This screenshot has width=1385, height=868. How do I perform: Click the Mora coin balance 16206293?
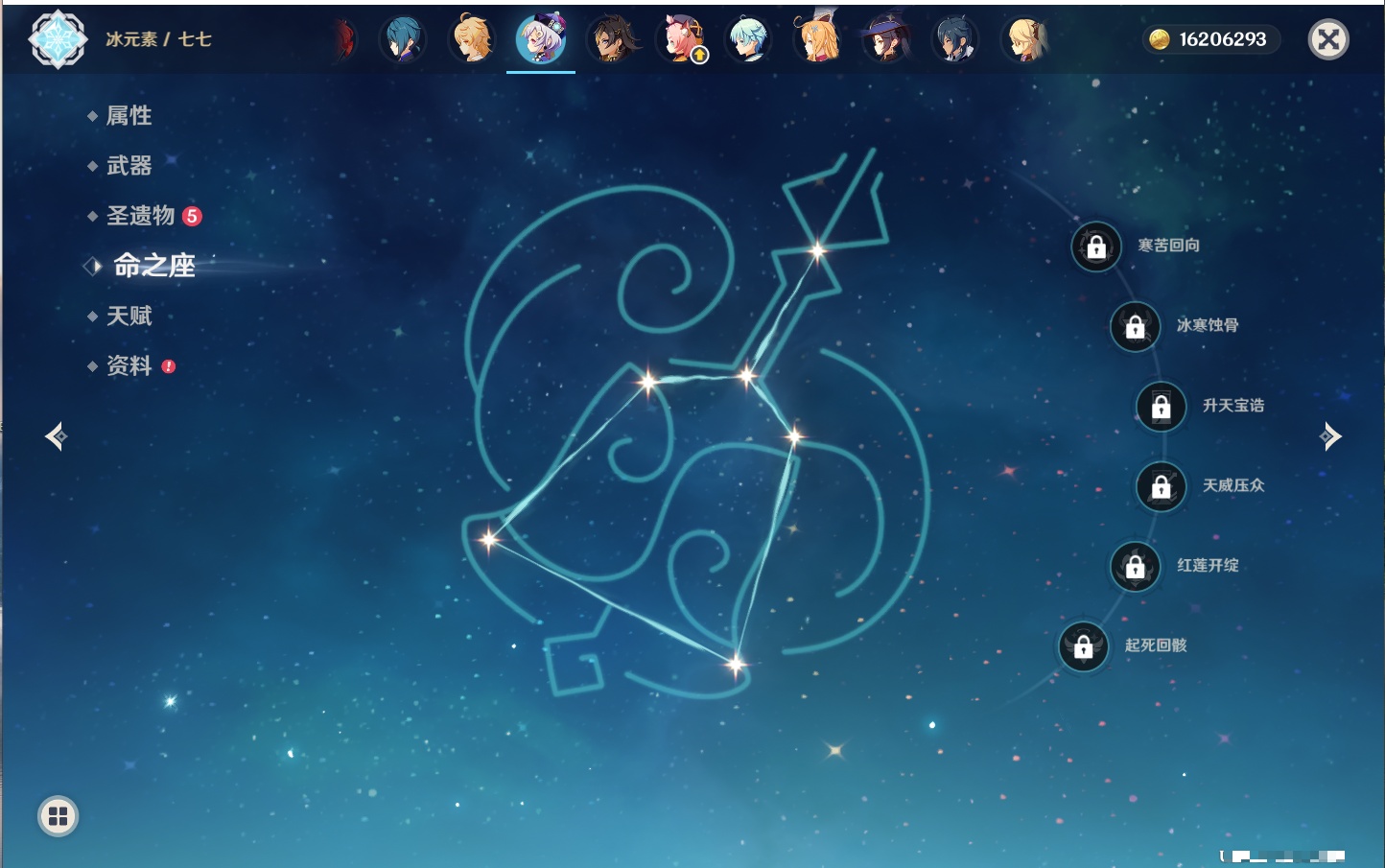(x=1212, y=39)
